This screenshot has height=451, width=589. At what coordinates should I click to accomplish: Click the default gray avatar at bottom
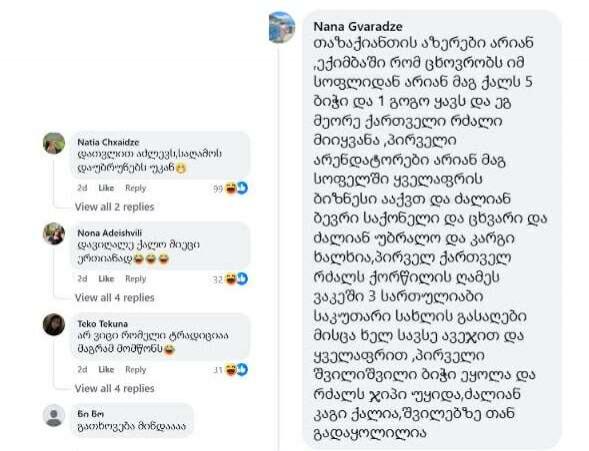[54, 415]
